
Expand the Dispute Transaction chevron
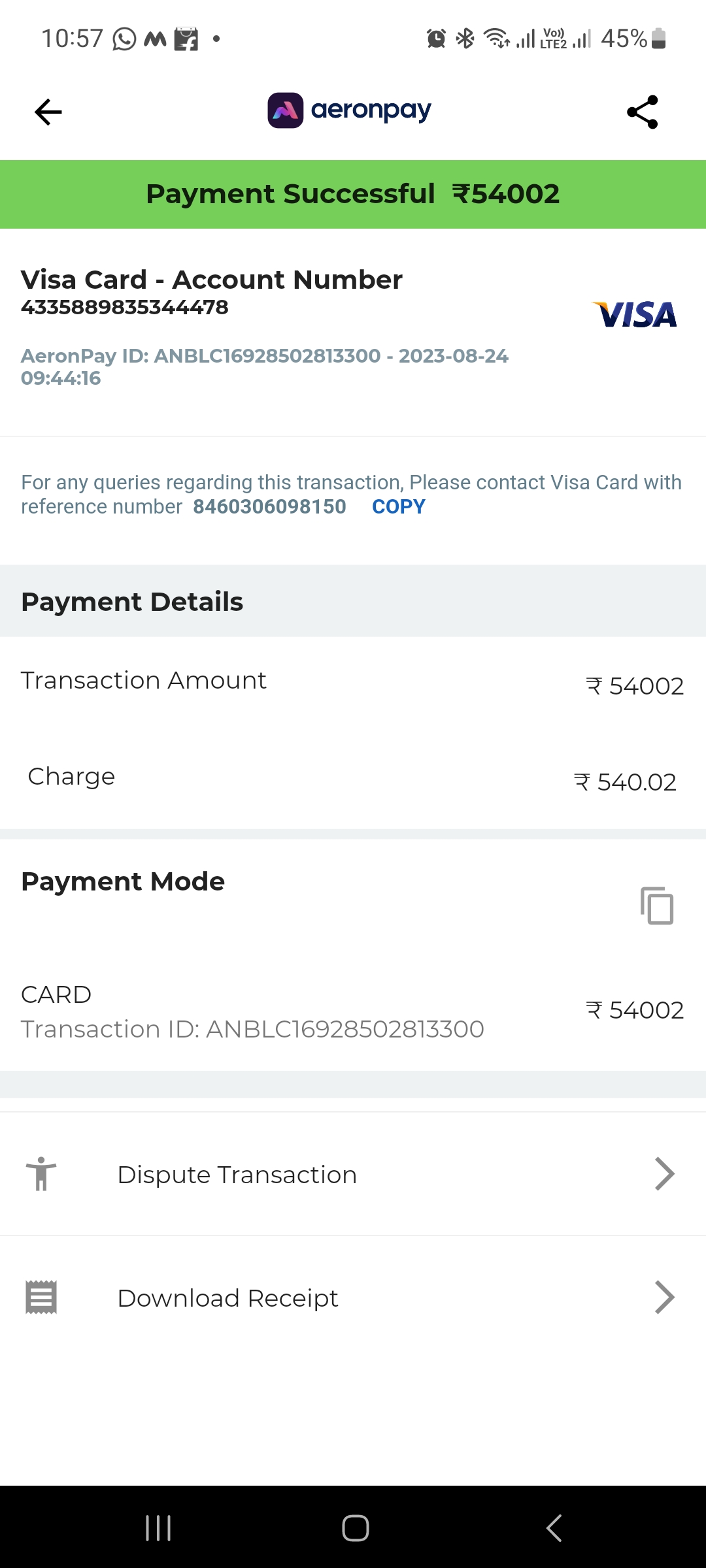click(x=664, y=1174)
